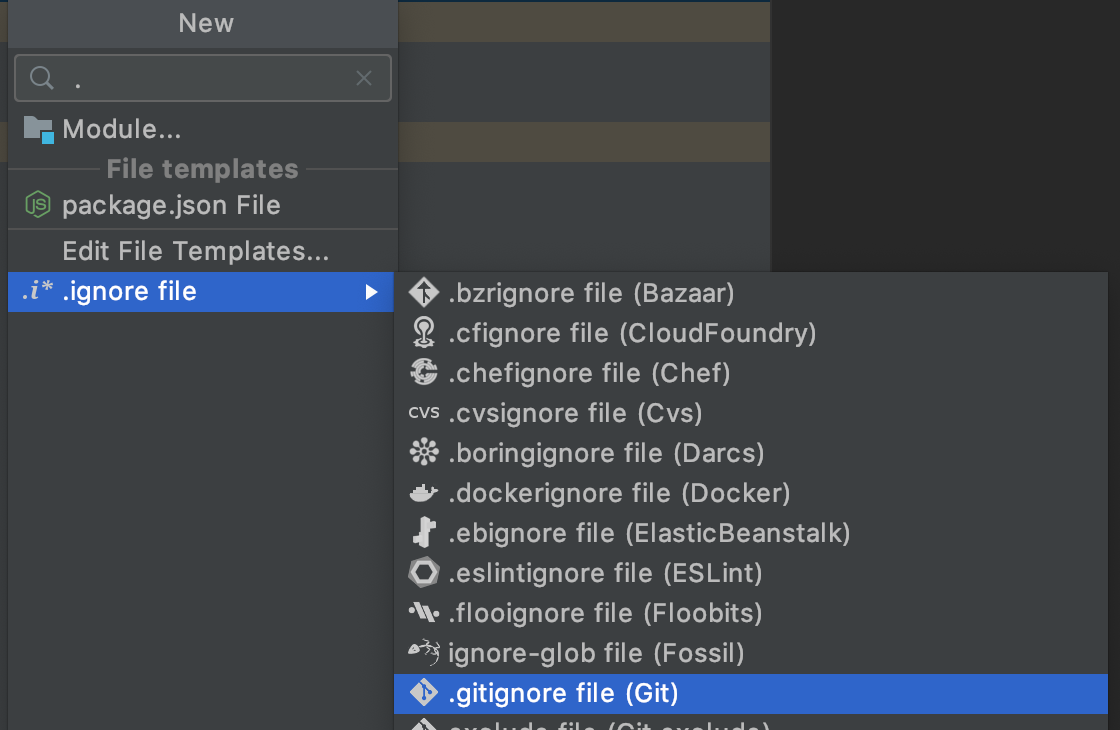The height and width of the screenshot is (730, 1120).
Task: Create a .flooignore file (Floobits)
Action: [x=751, y=614]
